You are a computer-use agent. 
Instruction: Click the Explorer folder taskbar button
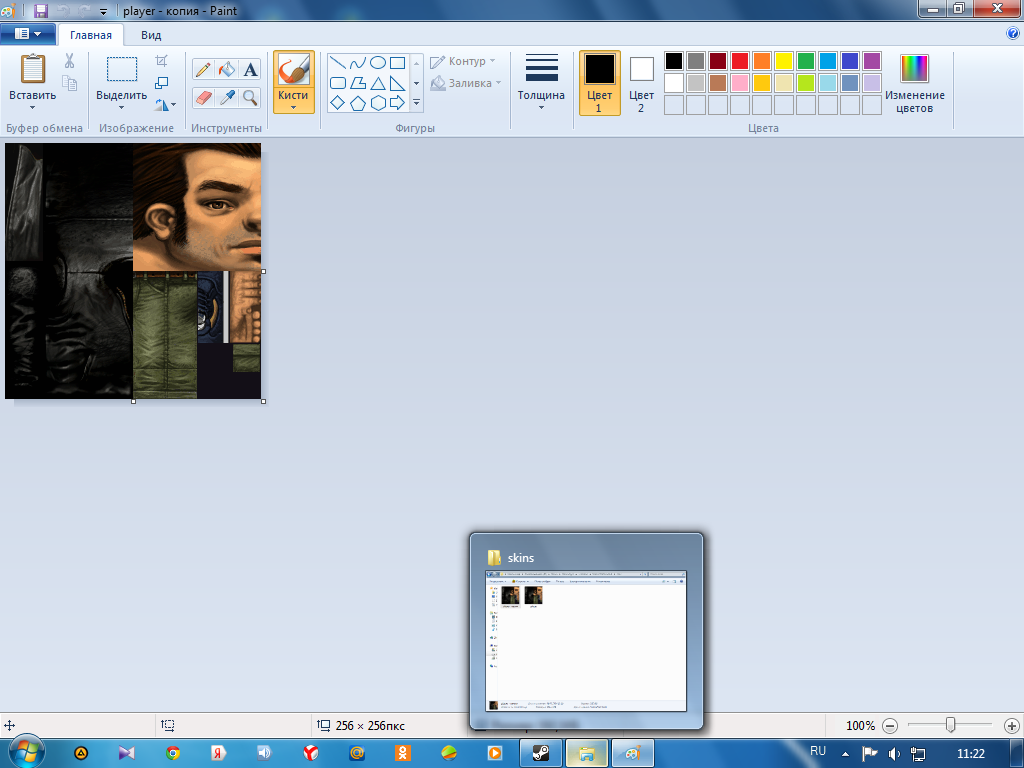(x=586, y=753)
